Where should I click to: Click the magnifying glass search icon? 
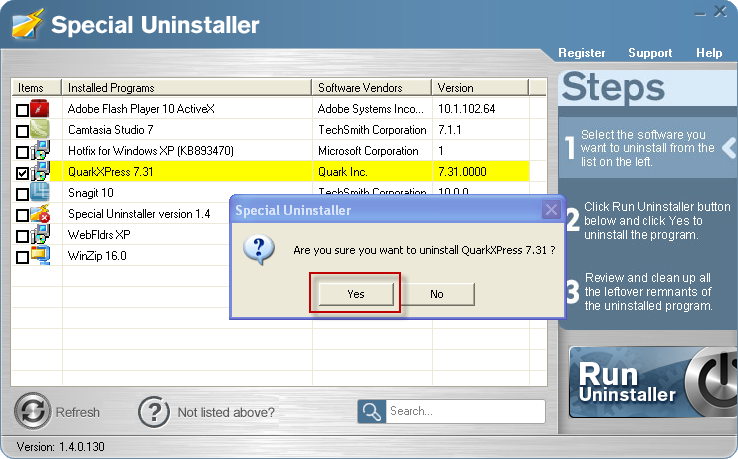372,411
